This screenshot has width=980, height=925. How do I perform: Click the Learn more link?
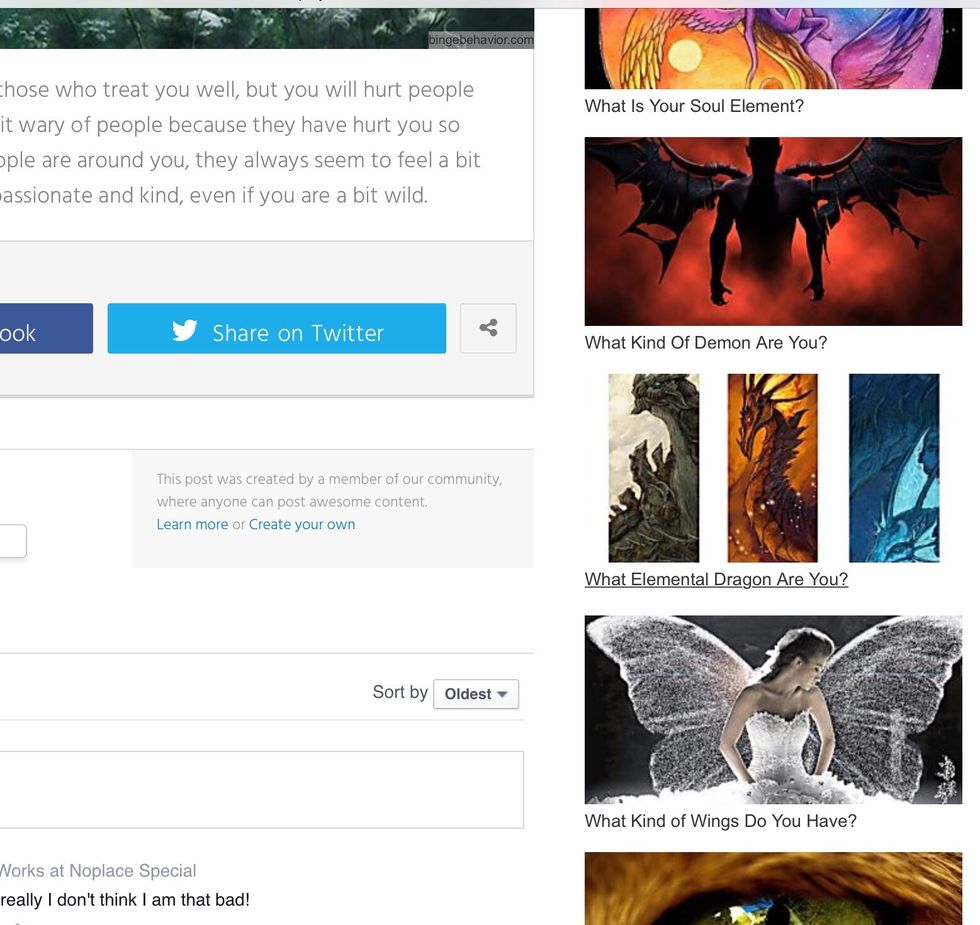pos(192,524)
